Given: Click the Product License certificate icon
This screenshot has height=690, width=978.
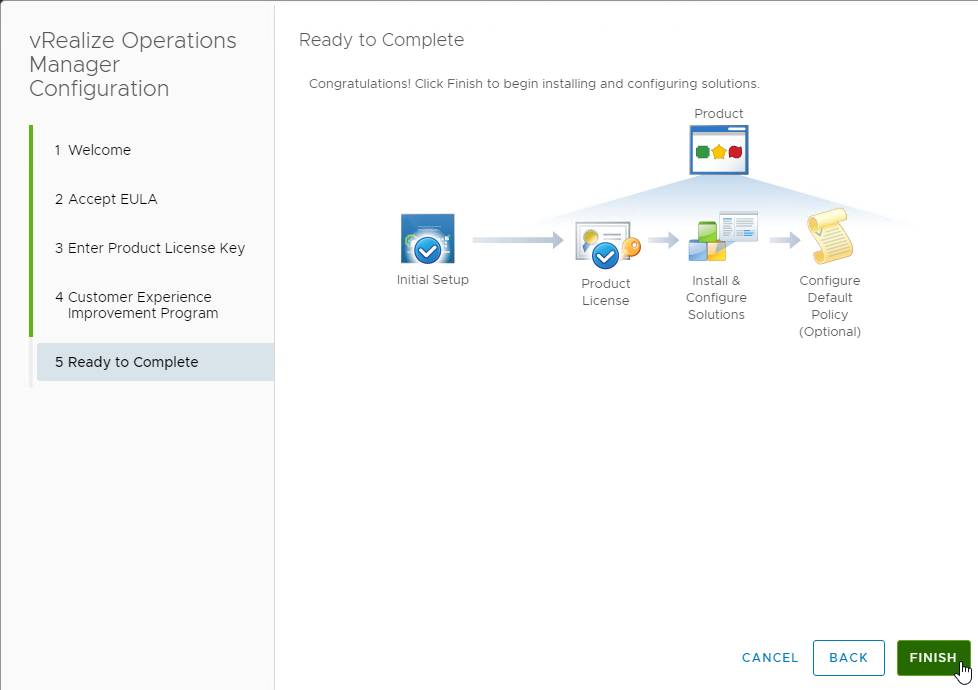Looking at the screenshot, I should click(x=608, y=245).
